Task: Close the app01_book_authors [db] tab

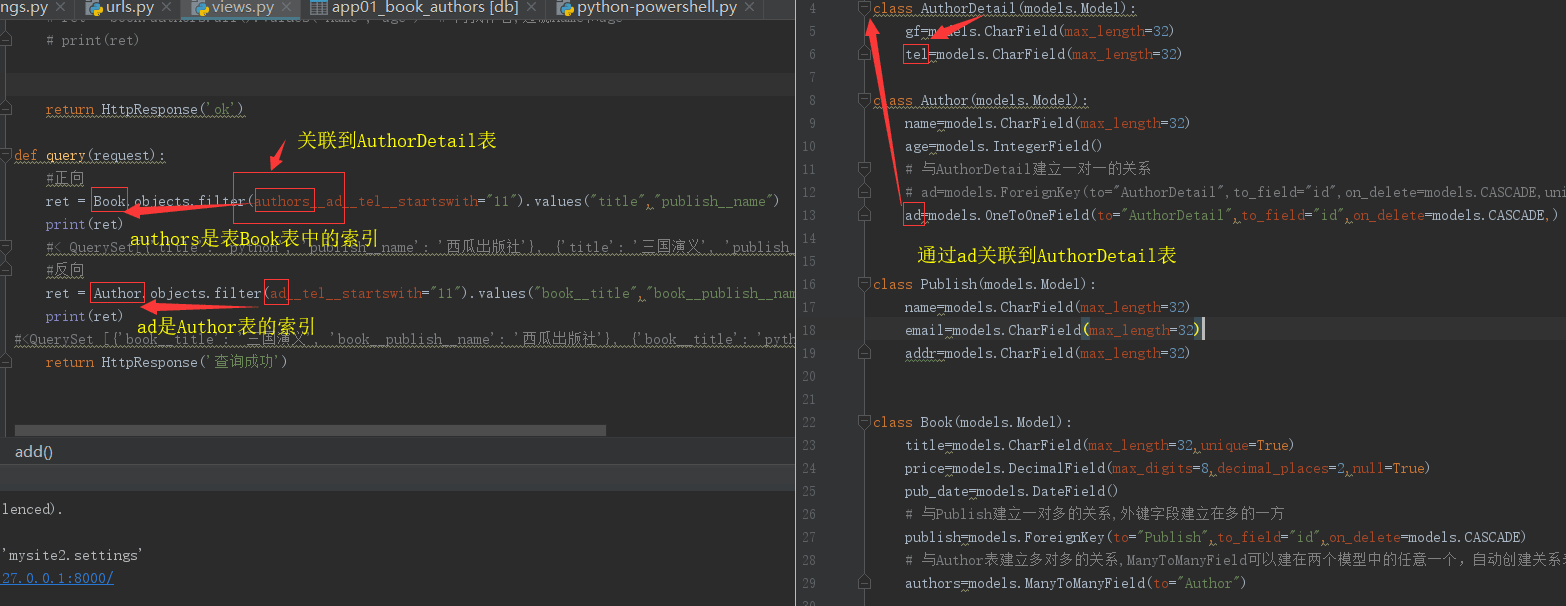Action: (532, 8)
